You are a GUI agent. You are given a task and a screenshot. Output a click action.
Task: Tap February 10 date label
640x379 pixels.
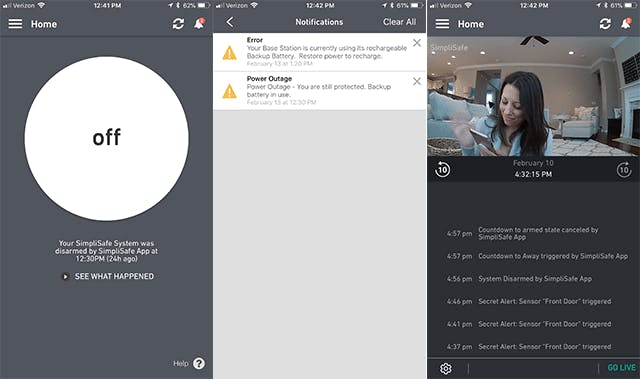(533, 163)
